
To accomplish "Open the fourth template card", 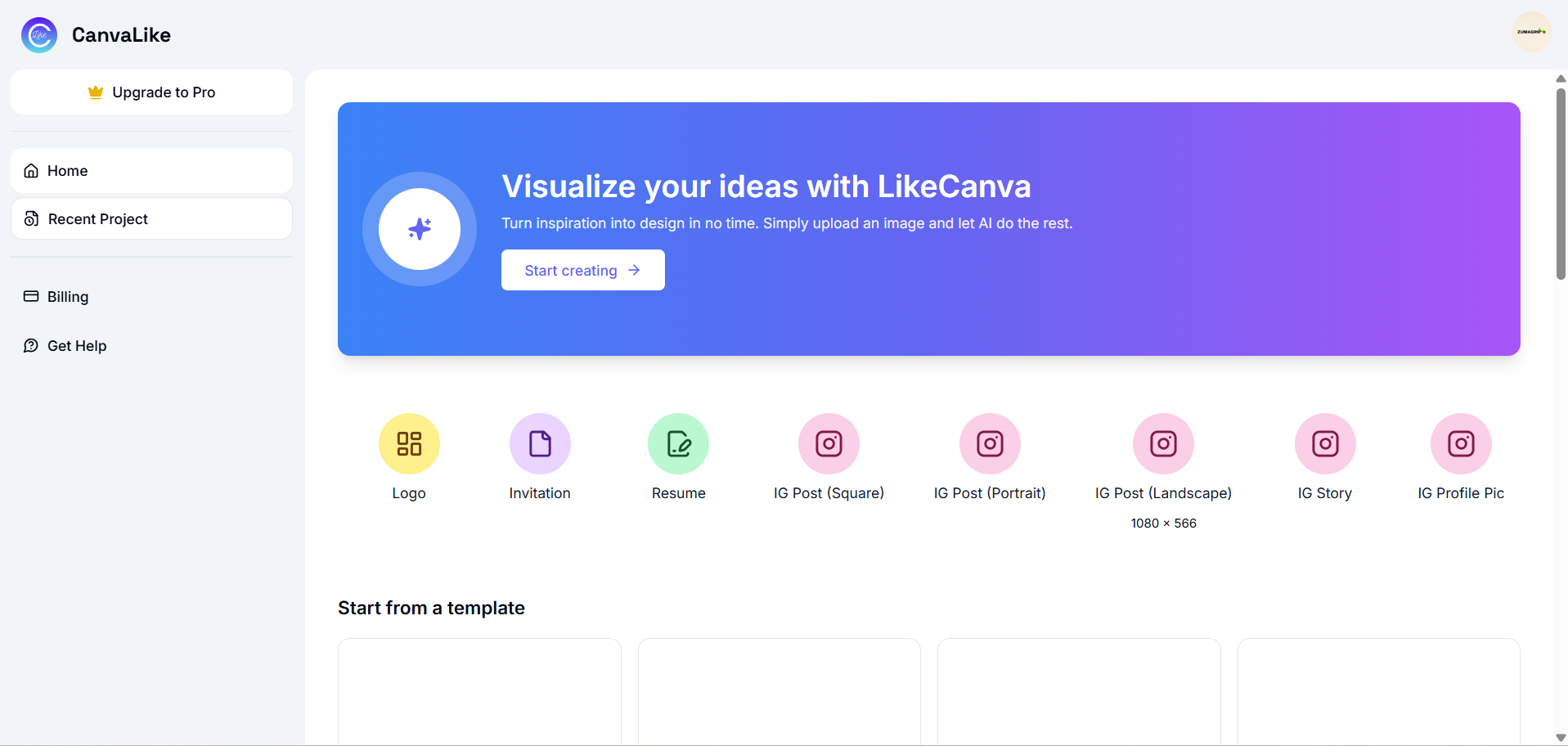I will [x=1378, y=692].
